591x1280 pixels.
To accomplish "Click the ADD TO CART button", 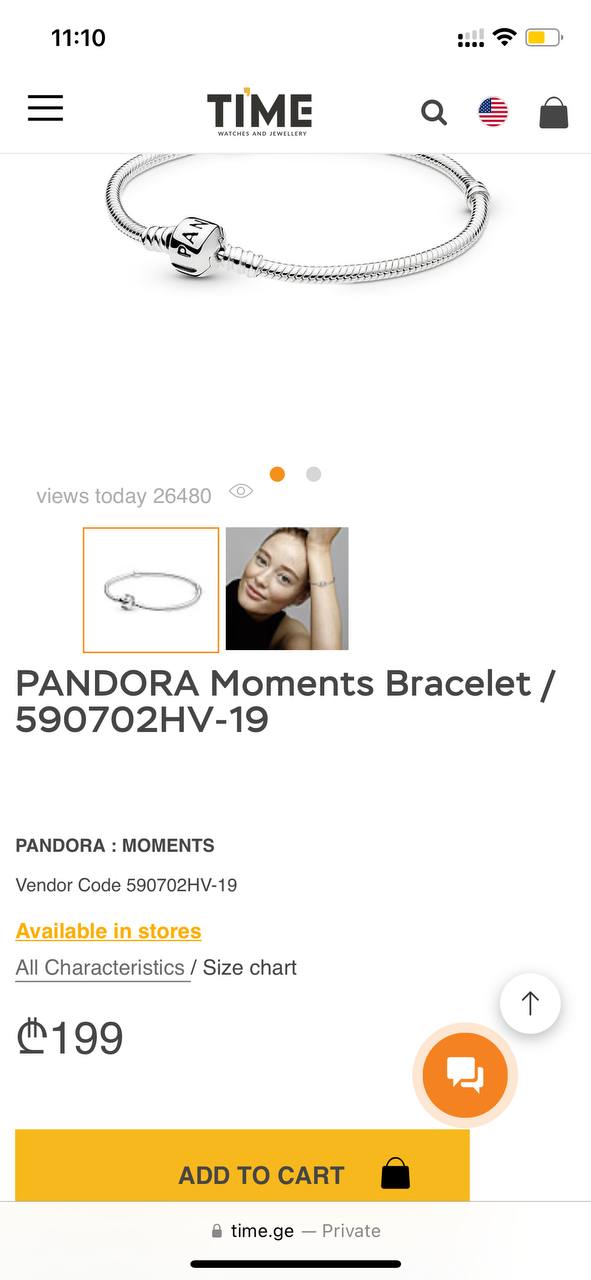I will coord(242,1166).
